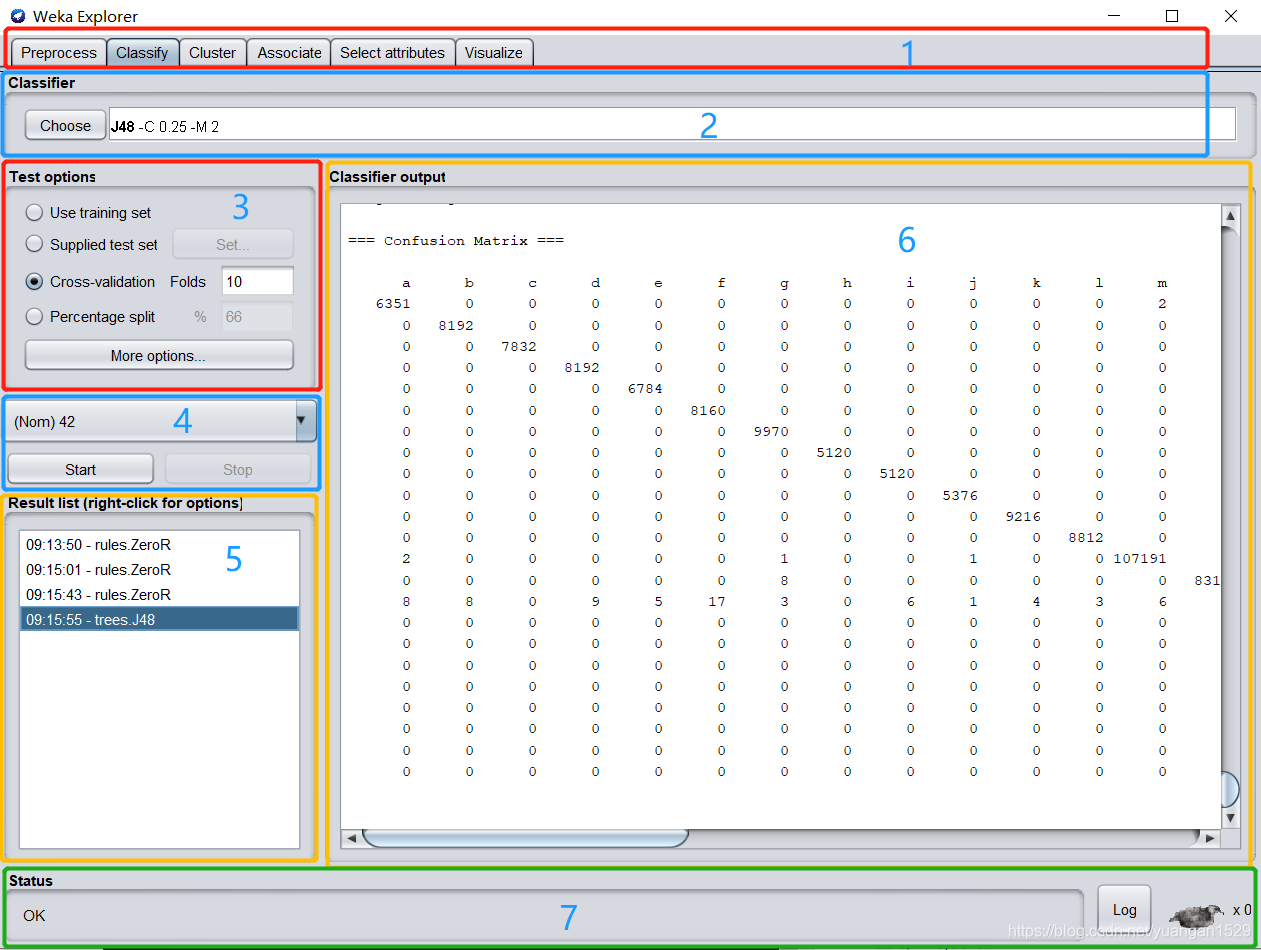Click the Weka bird icon in status bar
The image size is (1261, 950).
tap(1197, 913)
